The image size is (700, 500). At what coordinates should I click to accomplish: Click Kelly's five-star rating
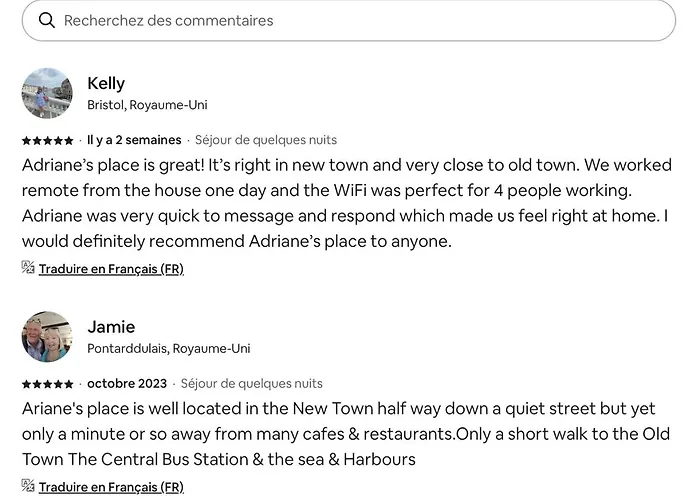coord(48,141)
